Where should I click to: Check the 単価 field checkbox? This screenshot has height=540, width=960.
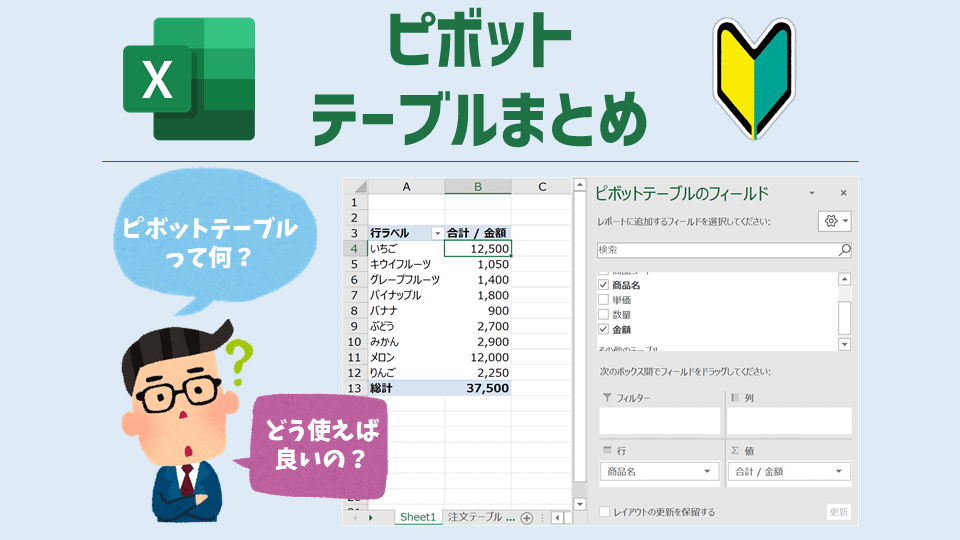603,300
